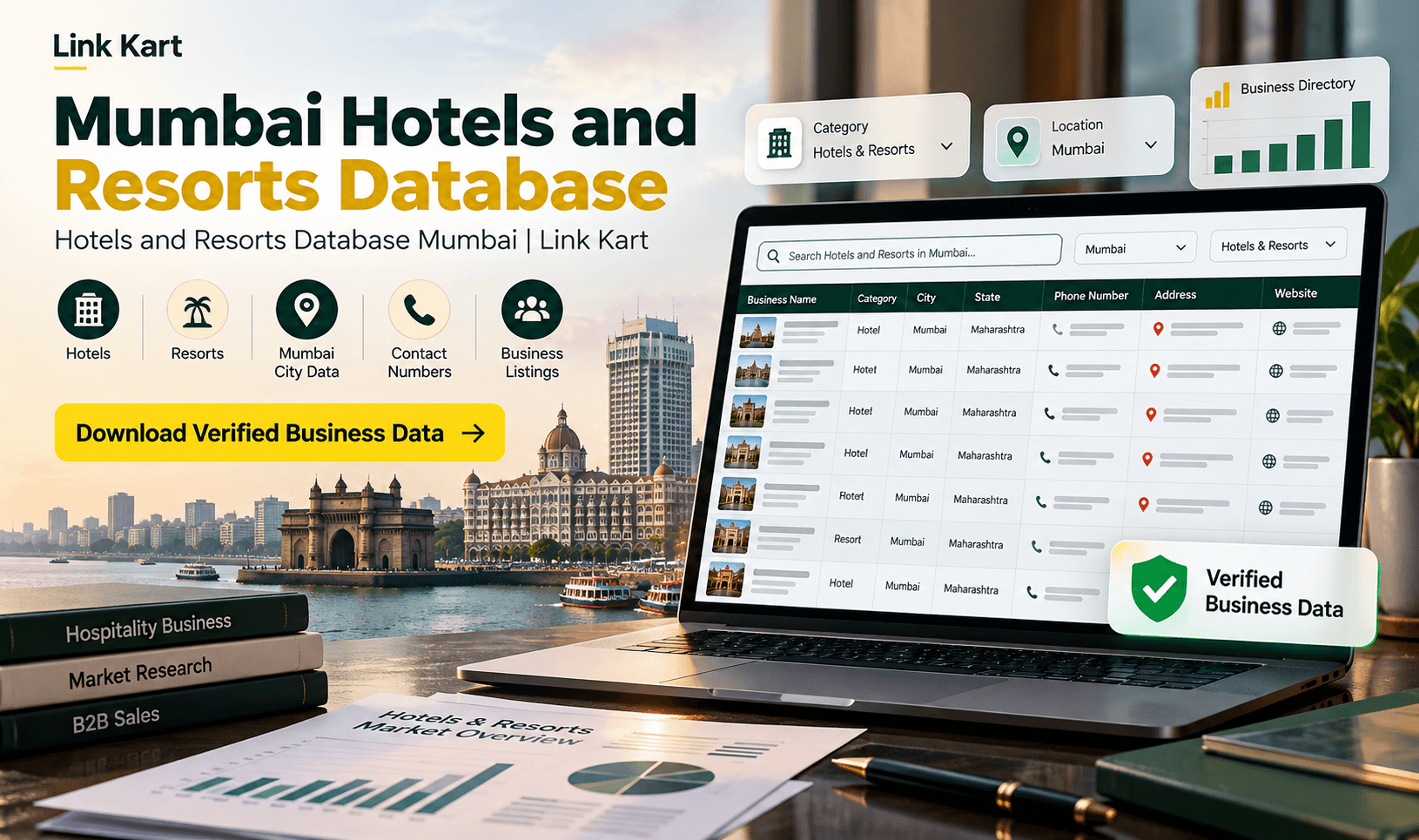
Task: Click the Phone Number column header
Action: pyautogui.click(x=1091, y=296)
